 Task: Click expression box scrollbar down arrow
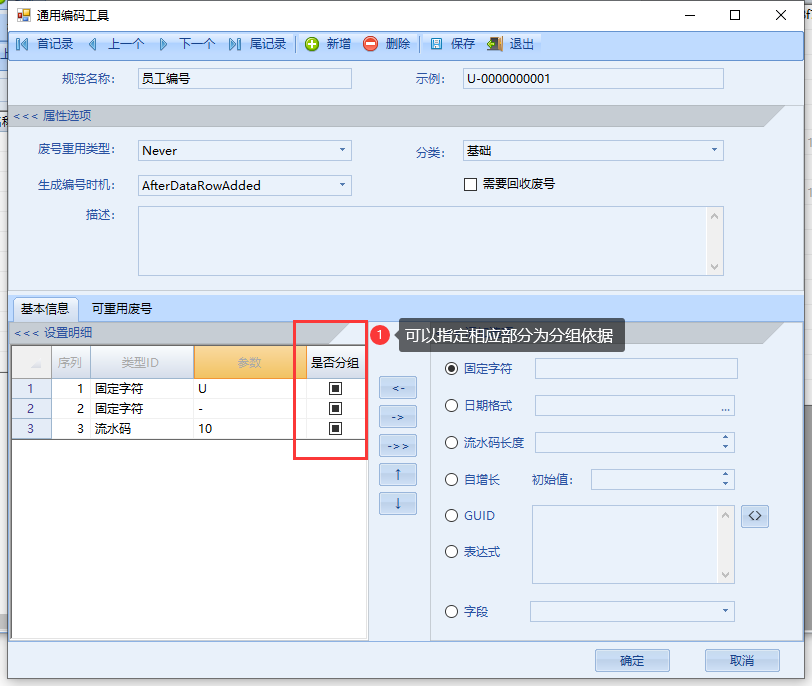point(726,575)
